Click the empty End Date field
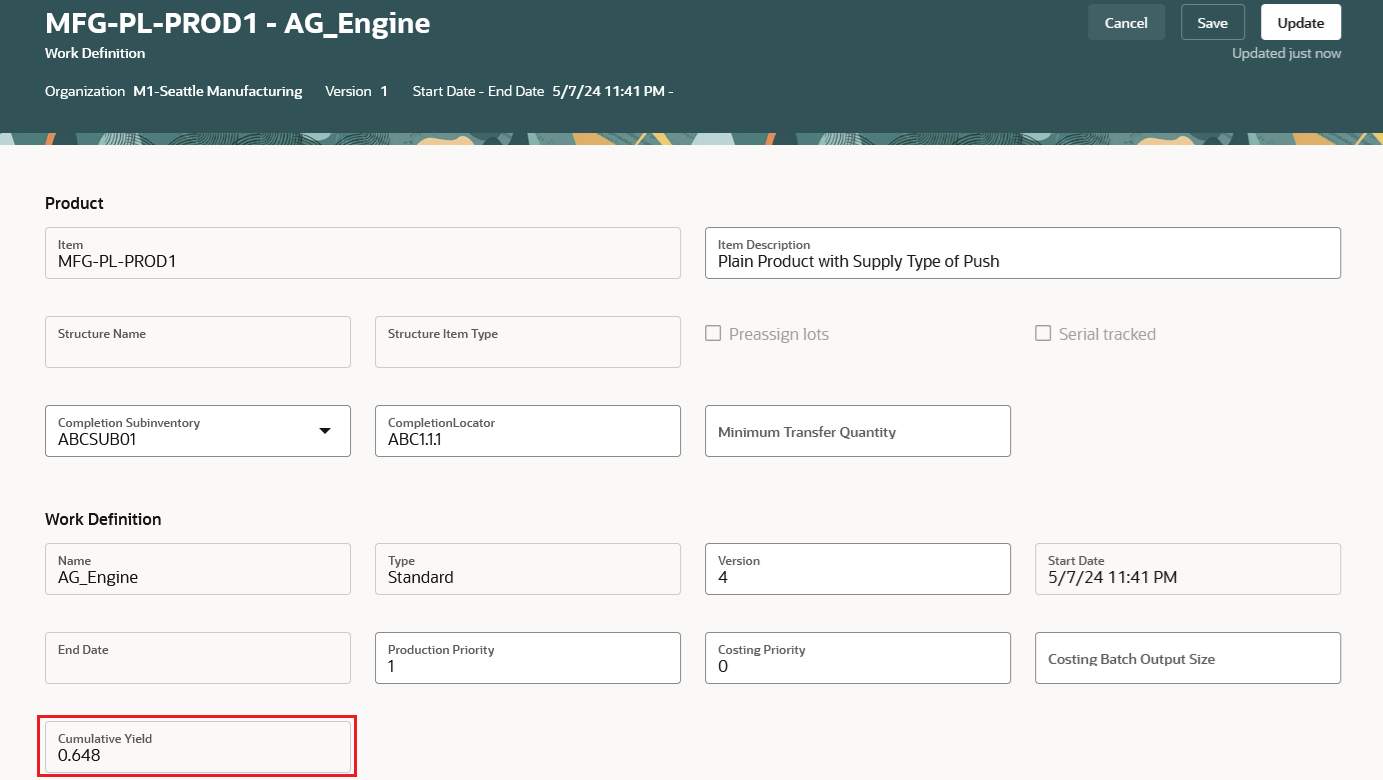The width and height of the screenshot is (1383, 780). tap(198, 658)
